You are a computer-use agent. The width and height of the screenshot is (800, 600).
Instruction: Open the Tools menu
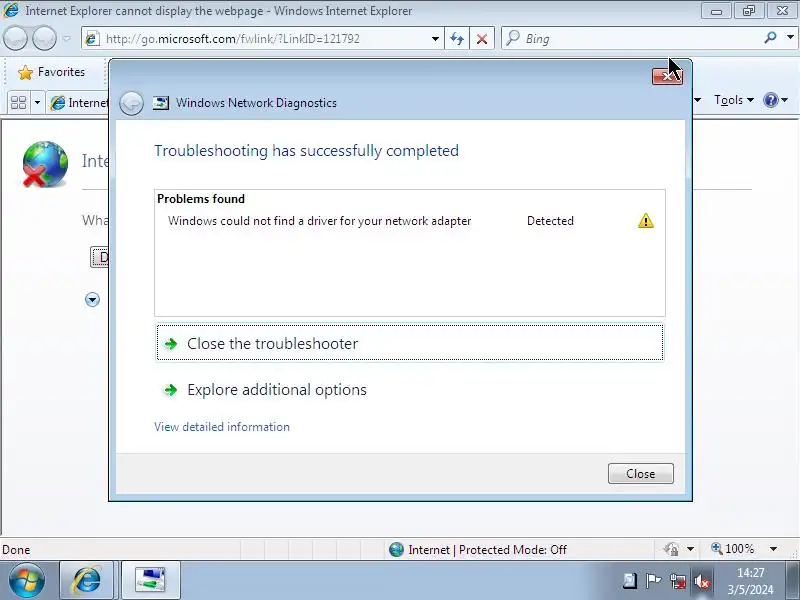[734, 100]
